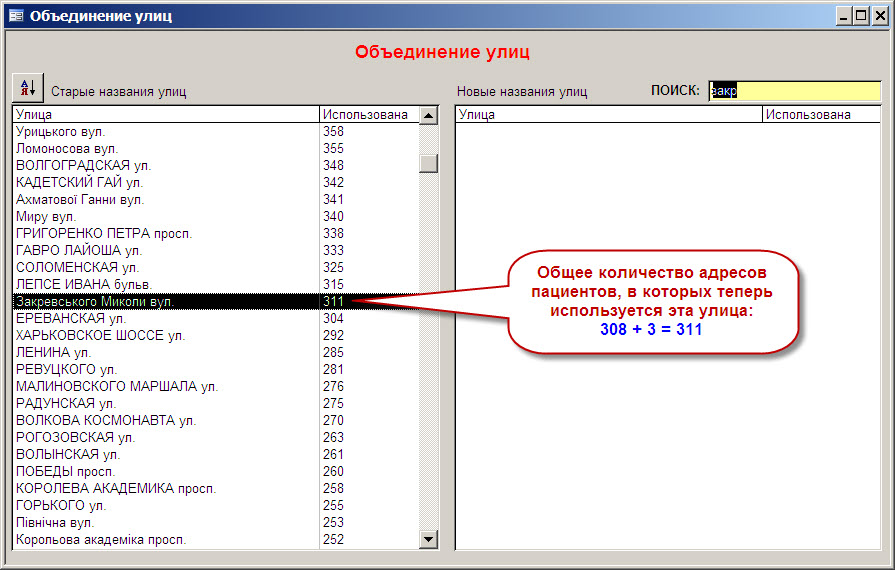Click usage count 252
This screenshot has height=570, width=895.
pyautogui.click(x=333, y=539)
